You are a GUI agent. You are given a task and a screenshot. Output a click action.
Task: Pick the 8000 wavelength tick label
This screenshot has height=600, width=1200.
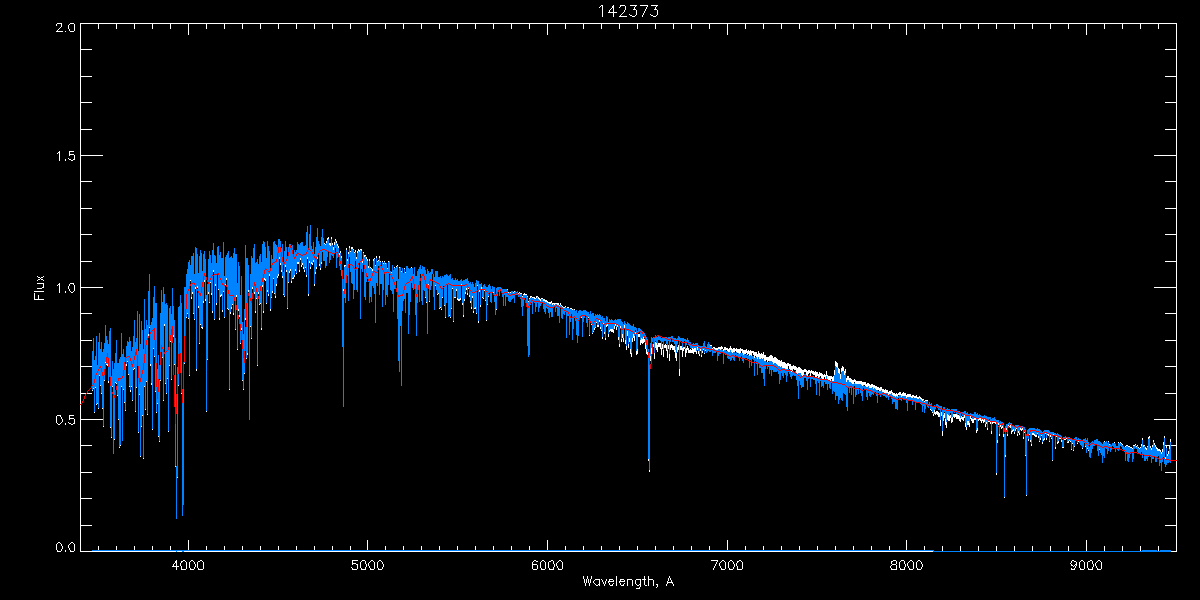(907, 565)
